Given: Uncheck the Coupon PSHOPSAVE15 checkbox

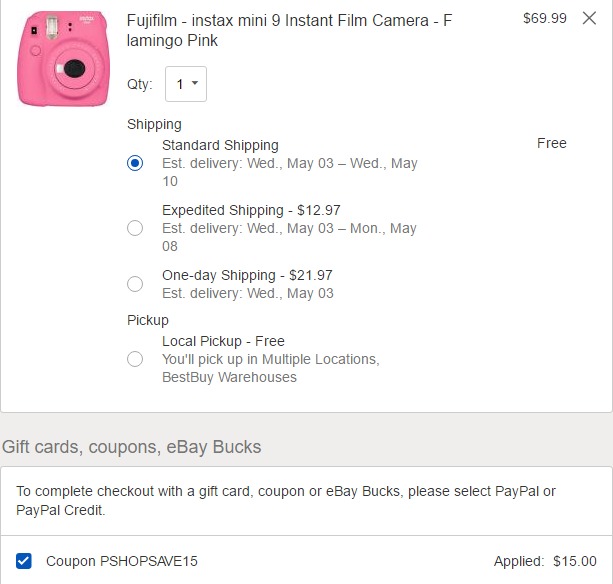Looking at the screenshot, I should pyautogui.click(x=24, y=561).
